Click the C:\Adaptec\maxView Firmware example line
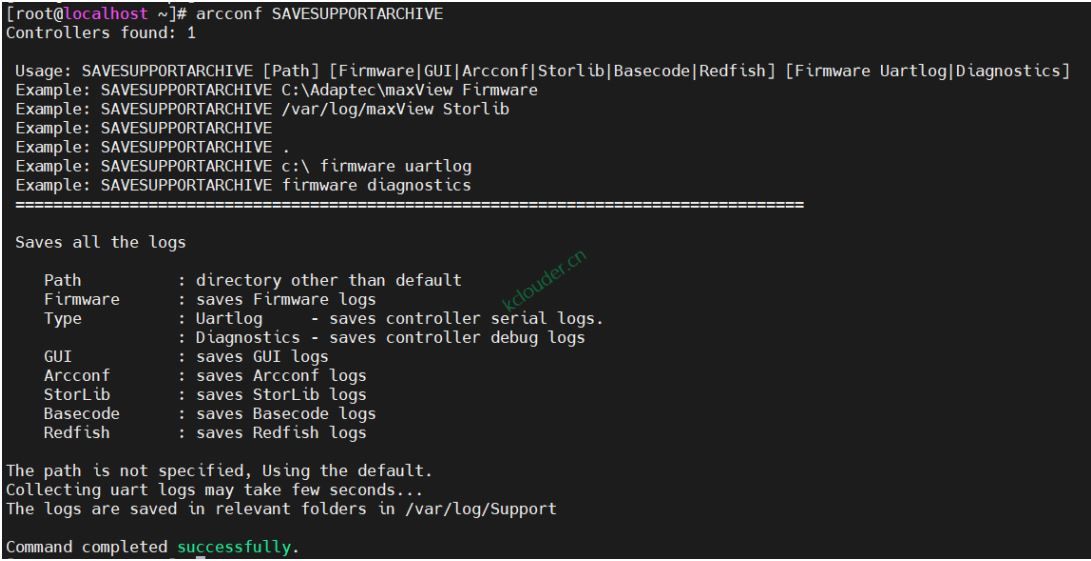This screenshot has width=1091, height=561. [x=276, y=90]
